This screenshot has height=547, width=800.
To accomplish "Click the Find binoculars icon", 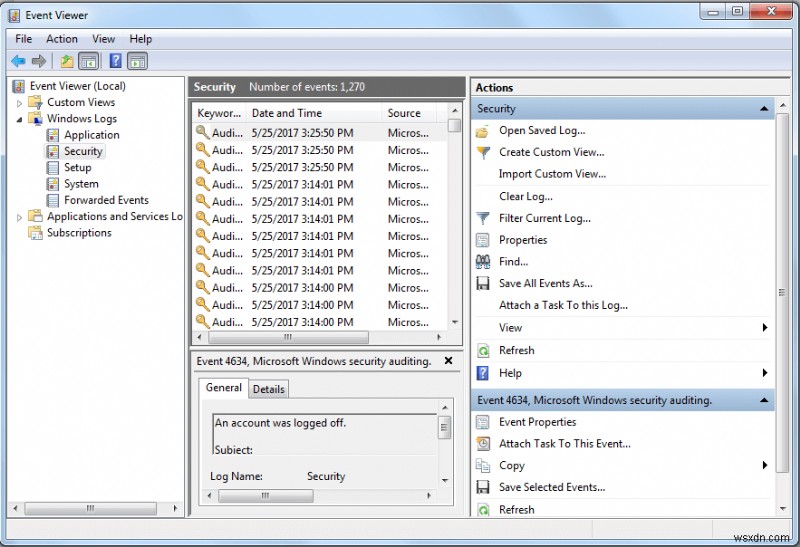I will [483, 262].
